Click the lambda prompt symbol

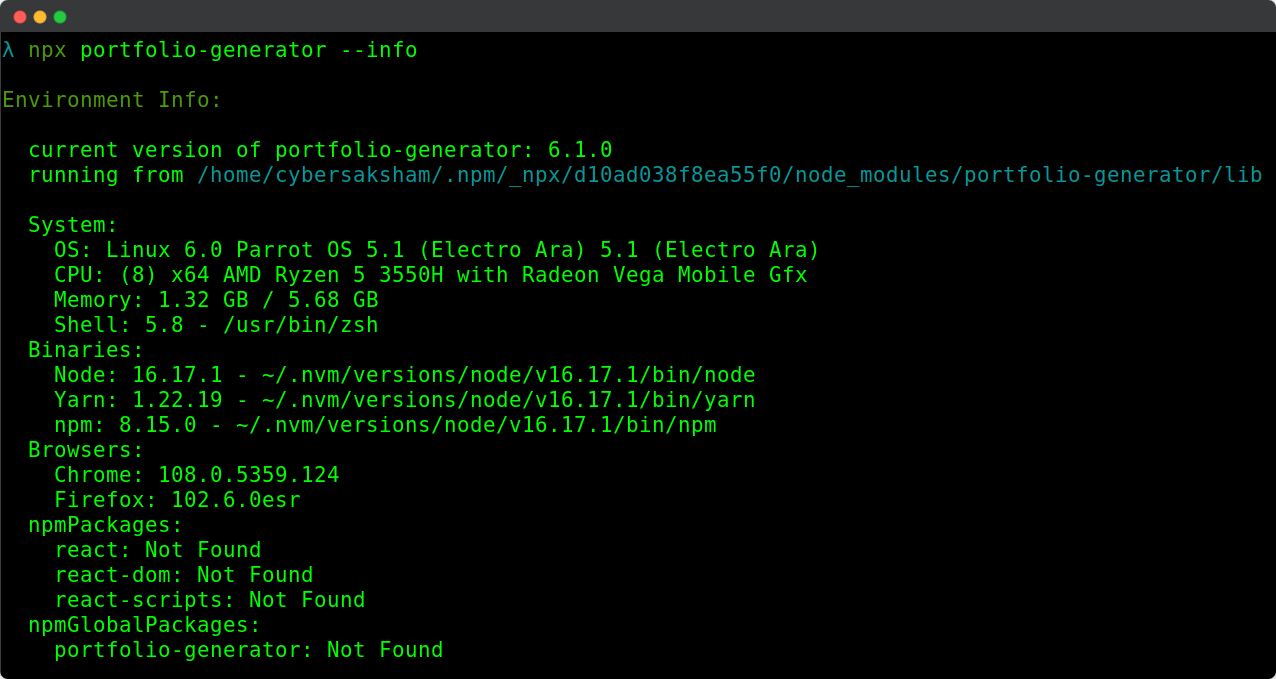coord(8,50)
